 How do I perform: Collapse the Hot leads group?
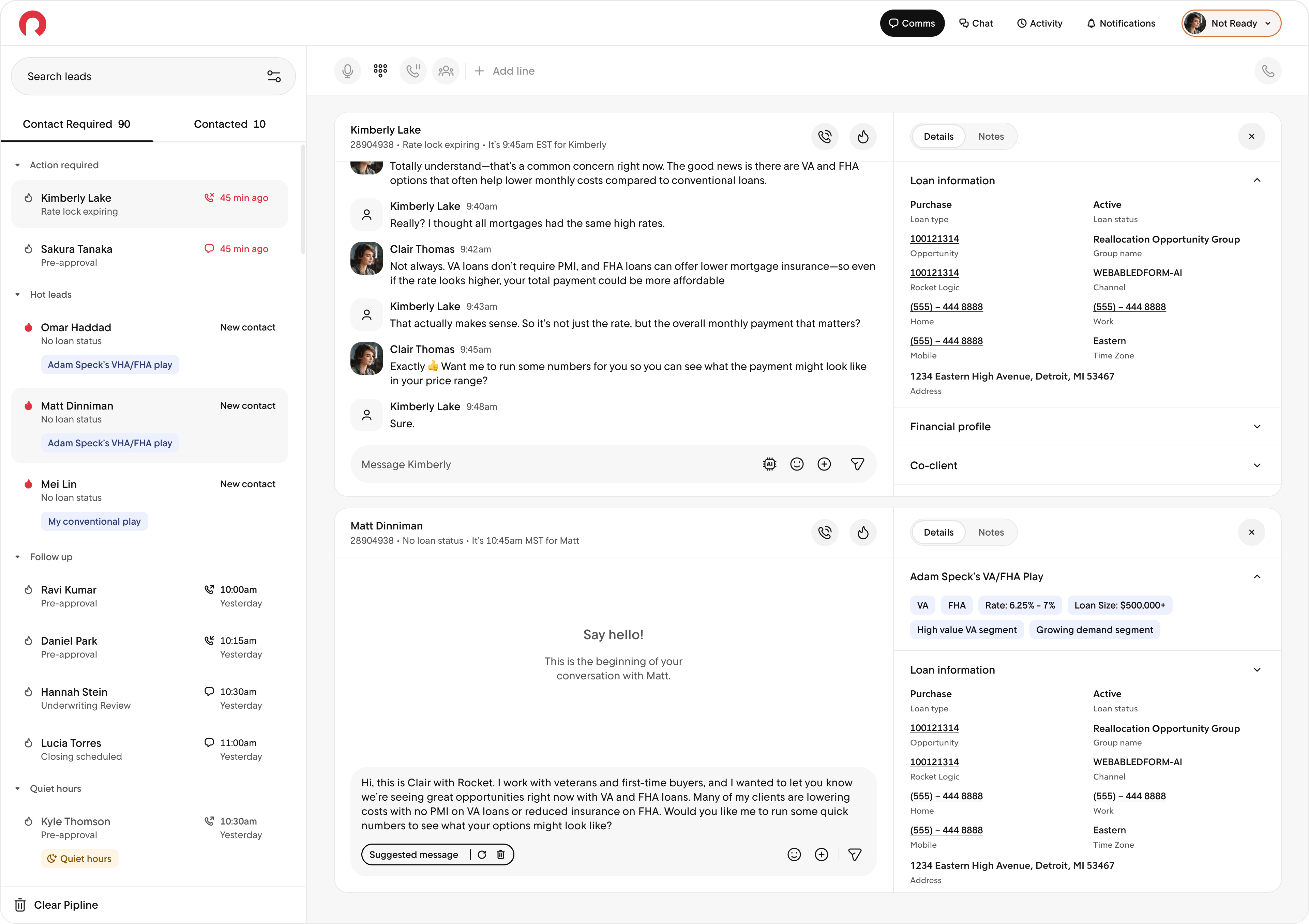click(18, 294)
